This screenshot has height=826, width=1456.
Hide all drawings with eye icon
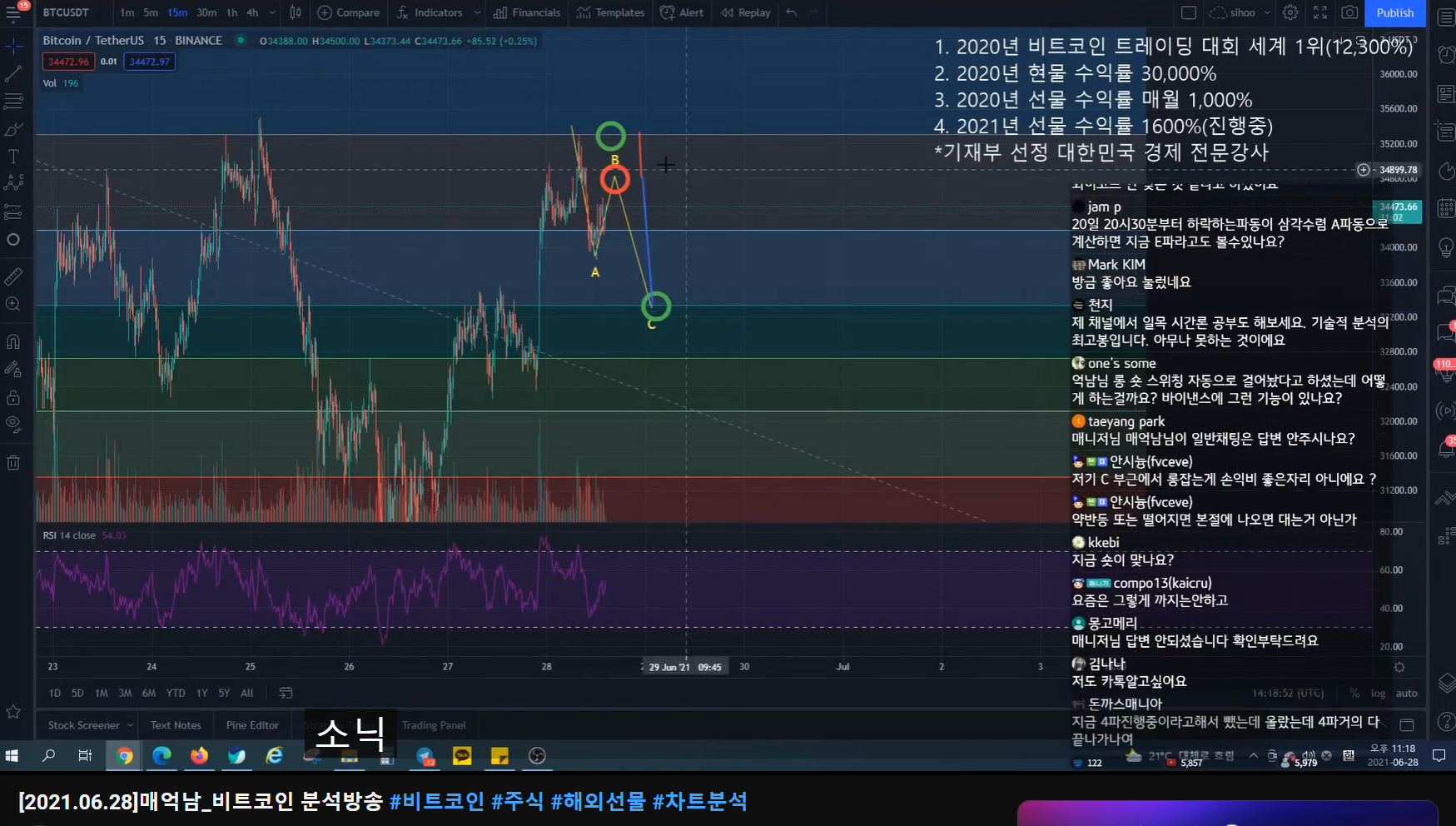(x=13, y=424)
